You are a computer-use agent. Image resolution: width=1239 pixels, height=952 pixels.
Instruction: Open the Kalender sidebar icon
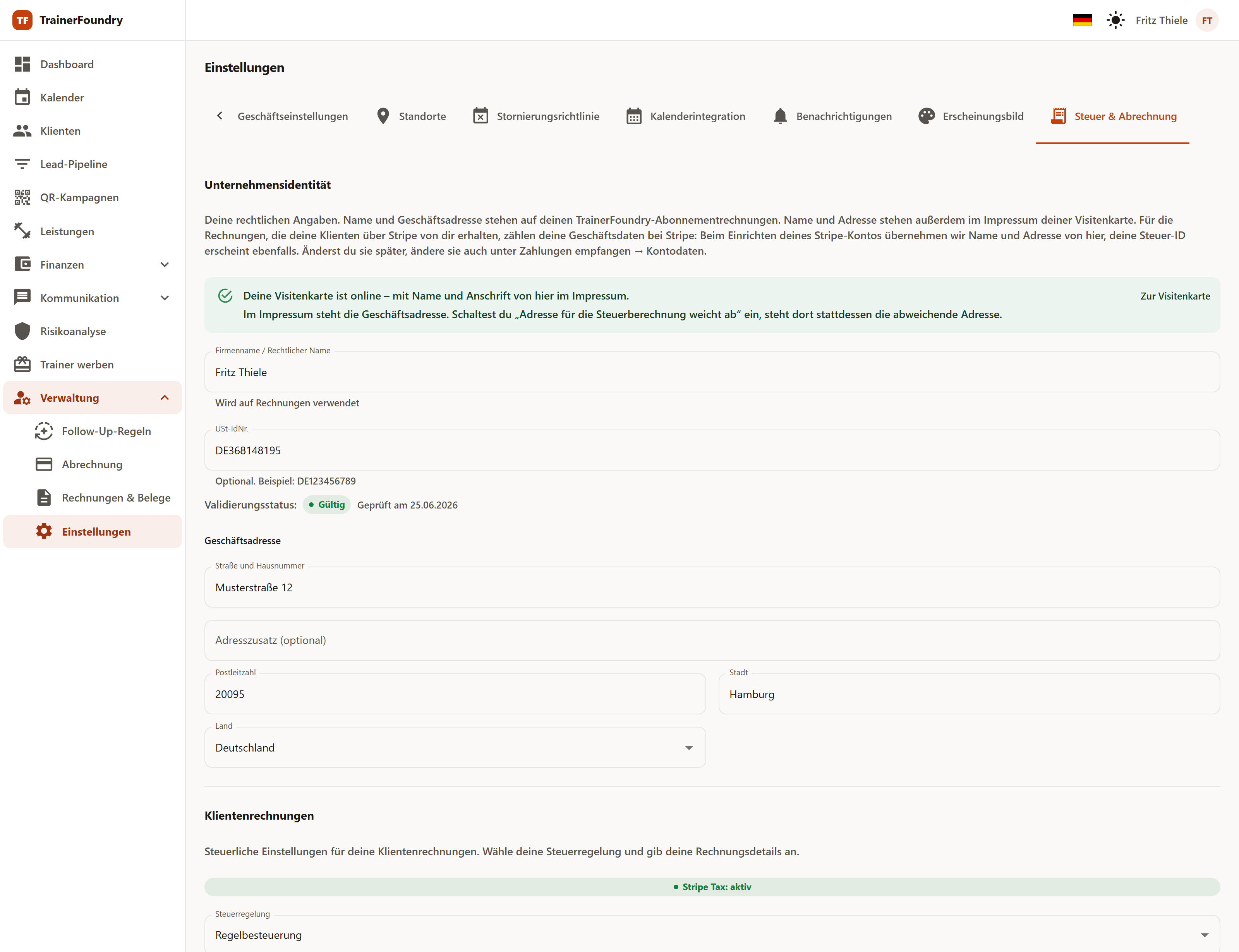coord(22,97)
